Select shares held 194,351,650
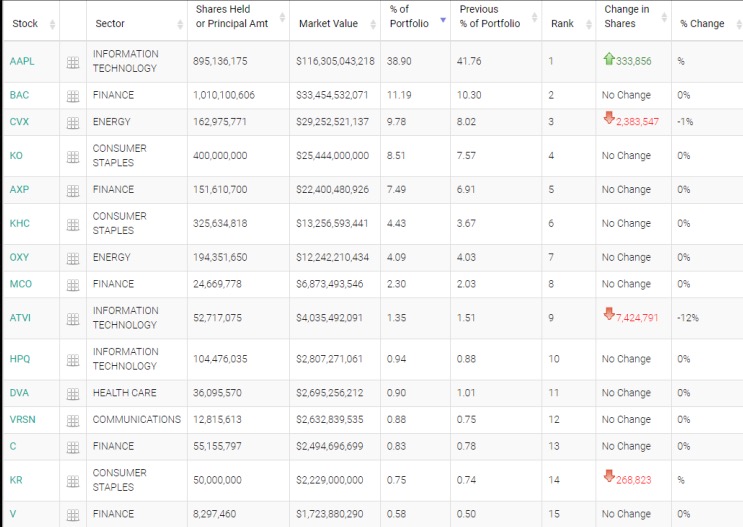Viewport: 743px width, 527px height. (220, 257)
